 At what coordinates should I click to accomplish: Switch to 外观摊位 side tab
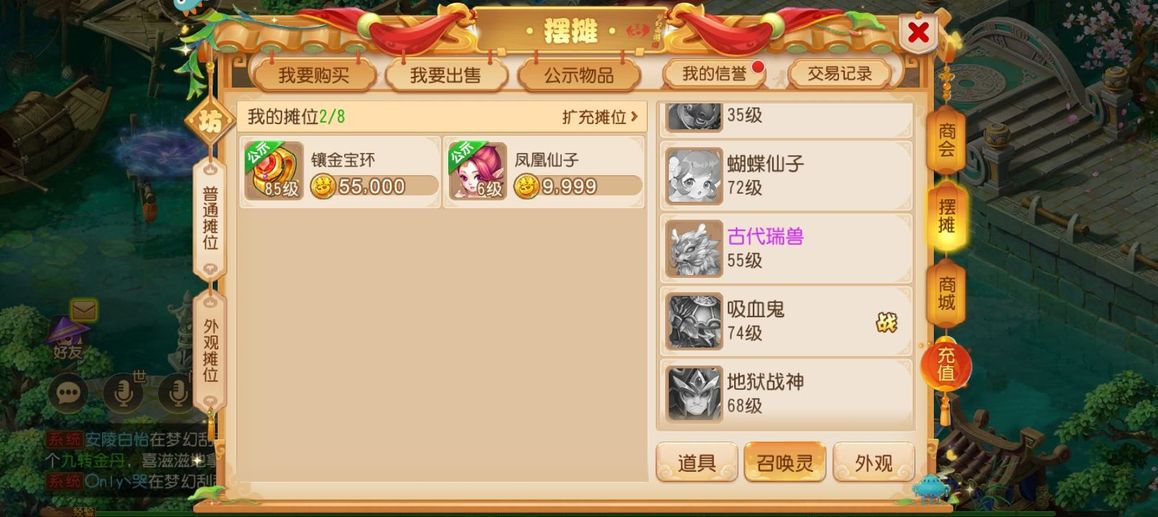coord(210,351)
